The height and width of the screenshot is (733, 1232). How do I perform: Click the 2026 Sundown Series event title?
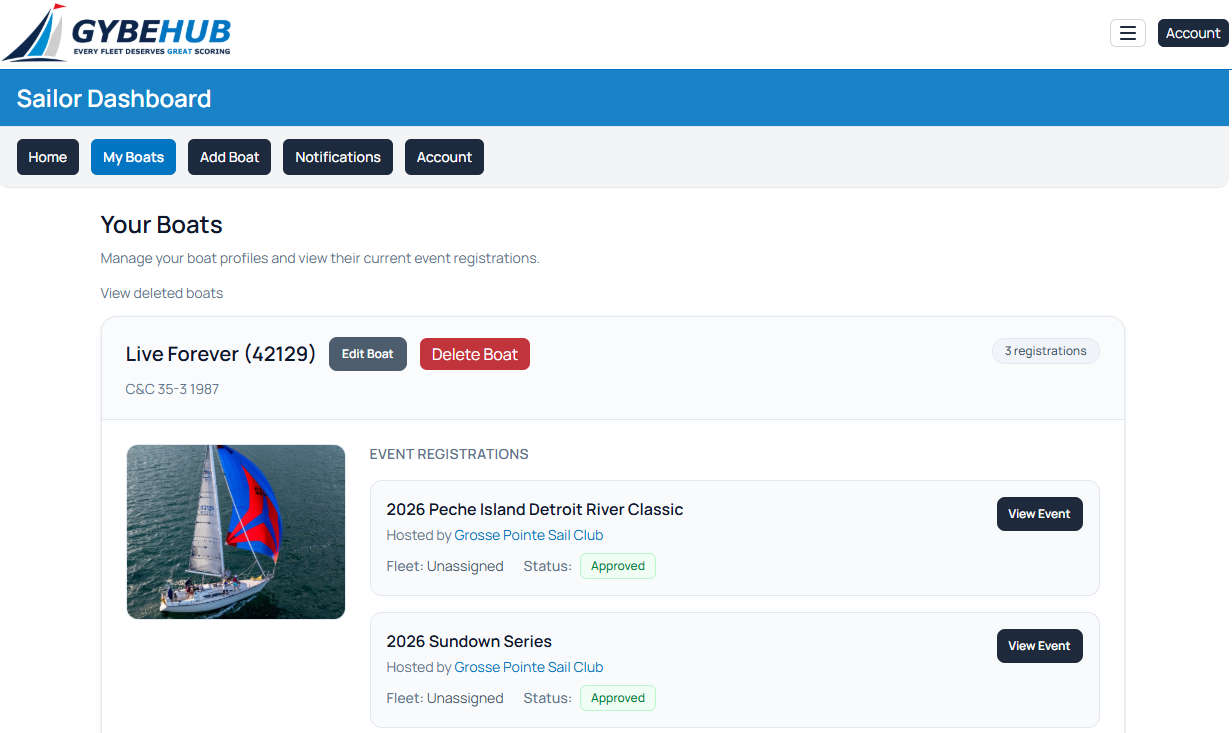click(469, 641)
